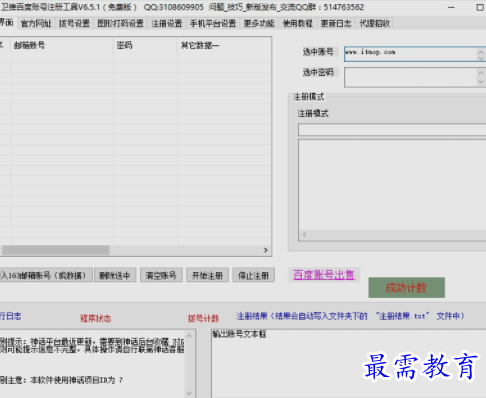Click left arrow of 注册模式 list scrollbar
The width and height of the screenshot is (486, 398).
(x=304, y=235)
